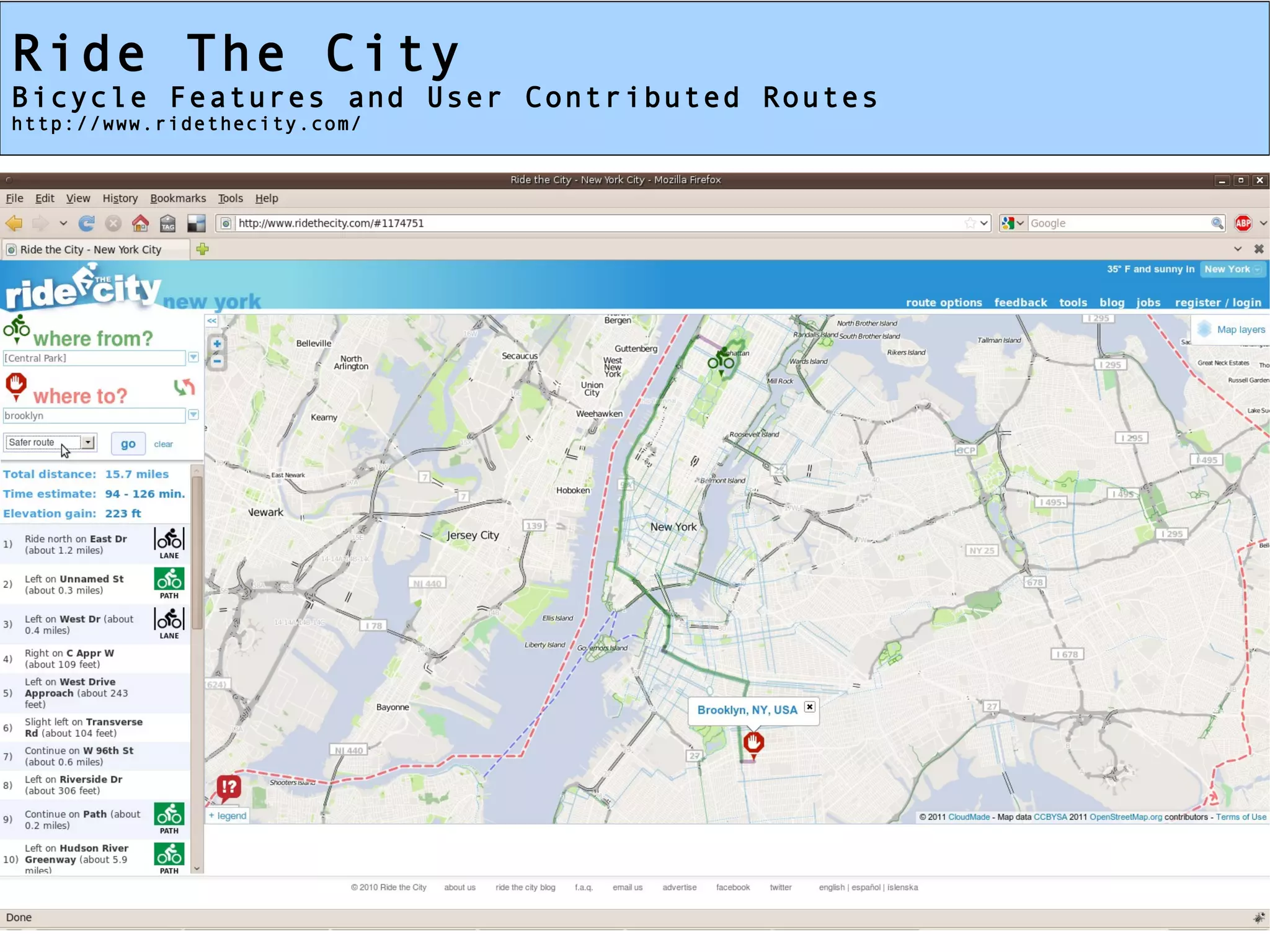The height and width of the screenshot is (952, 1270).
Task: Open the list all tabs dropdown
Action: 1238,249
